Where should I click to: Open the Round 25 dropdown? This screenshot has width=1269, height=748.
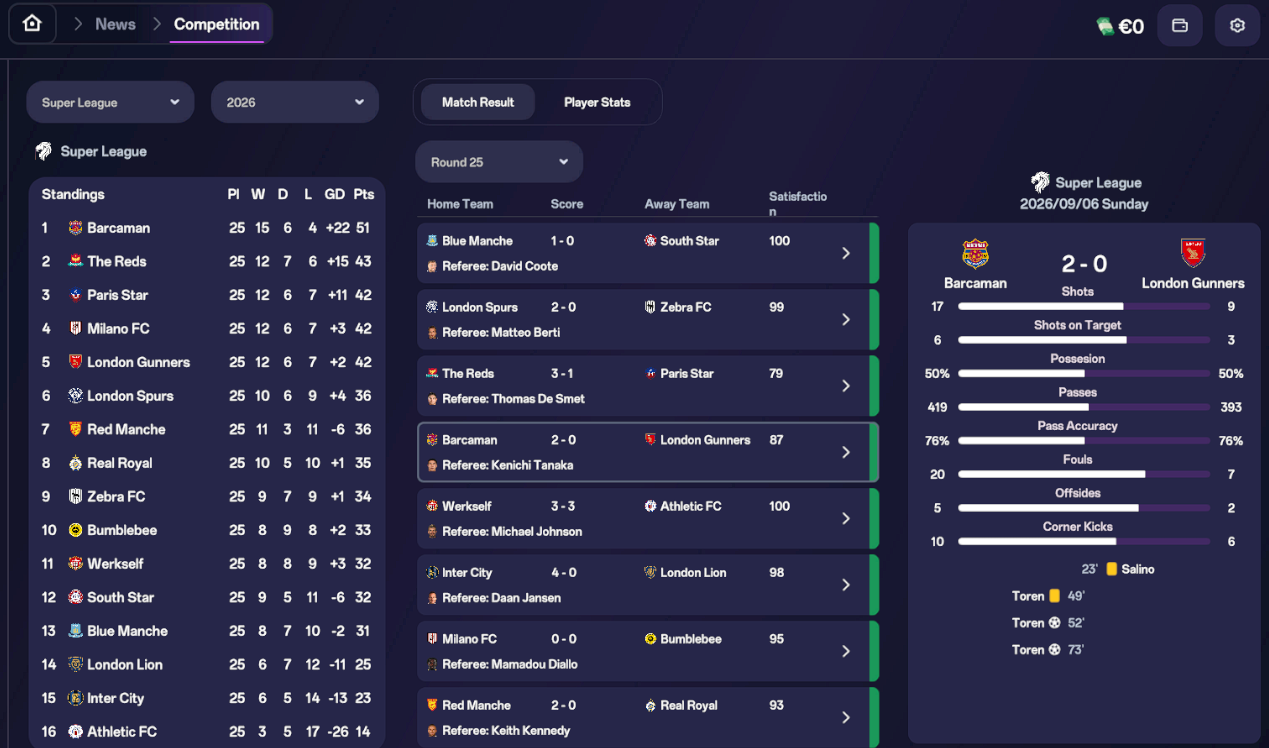coord(499,162)
